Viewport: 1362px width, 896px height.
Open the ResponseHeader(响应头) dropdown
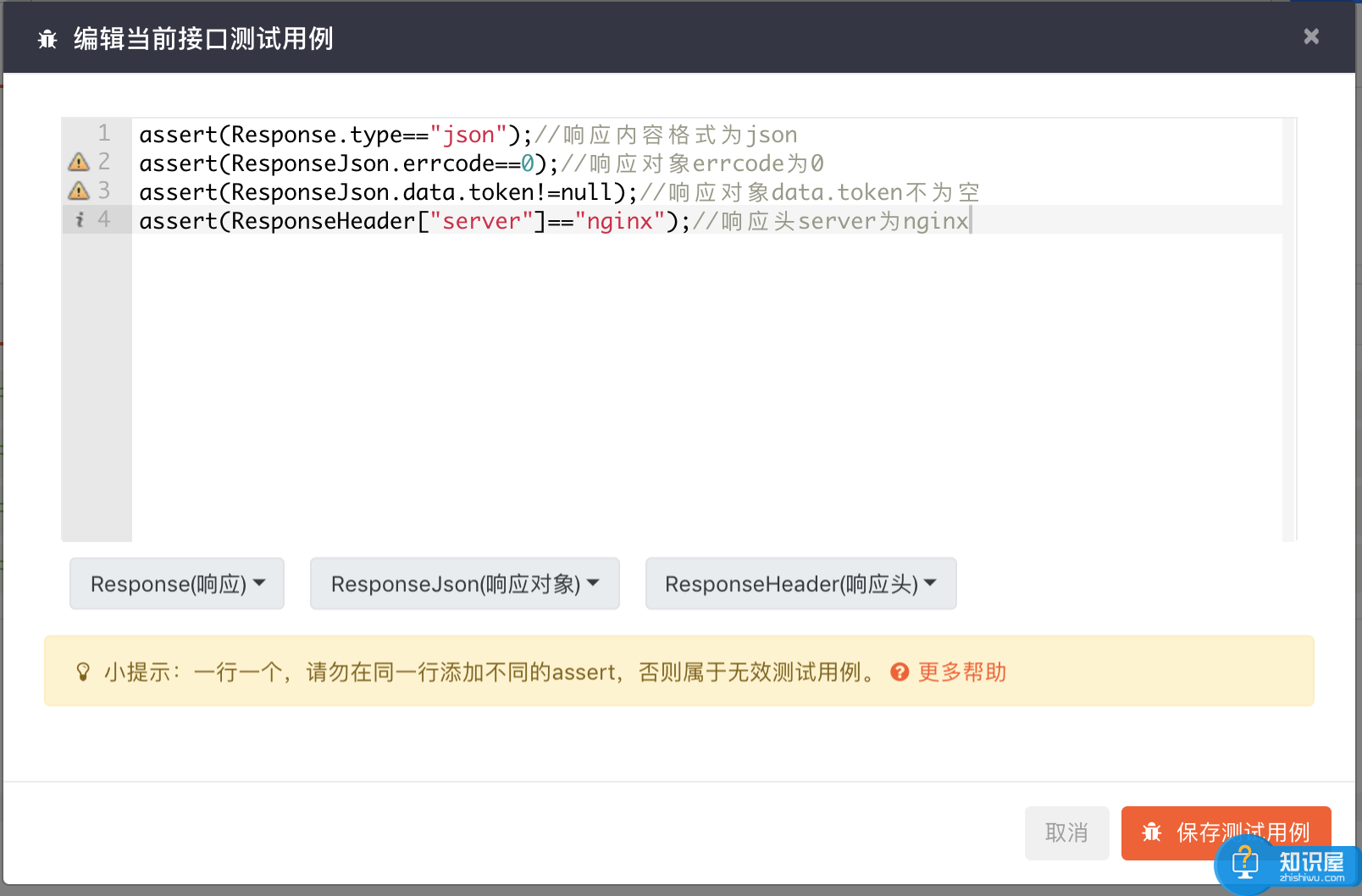[x=801, y=584]
